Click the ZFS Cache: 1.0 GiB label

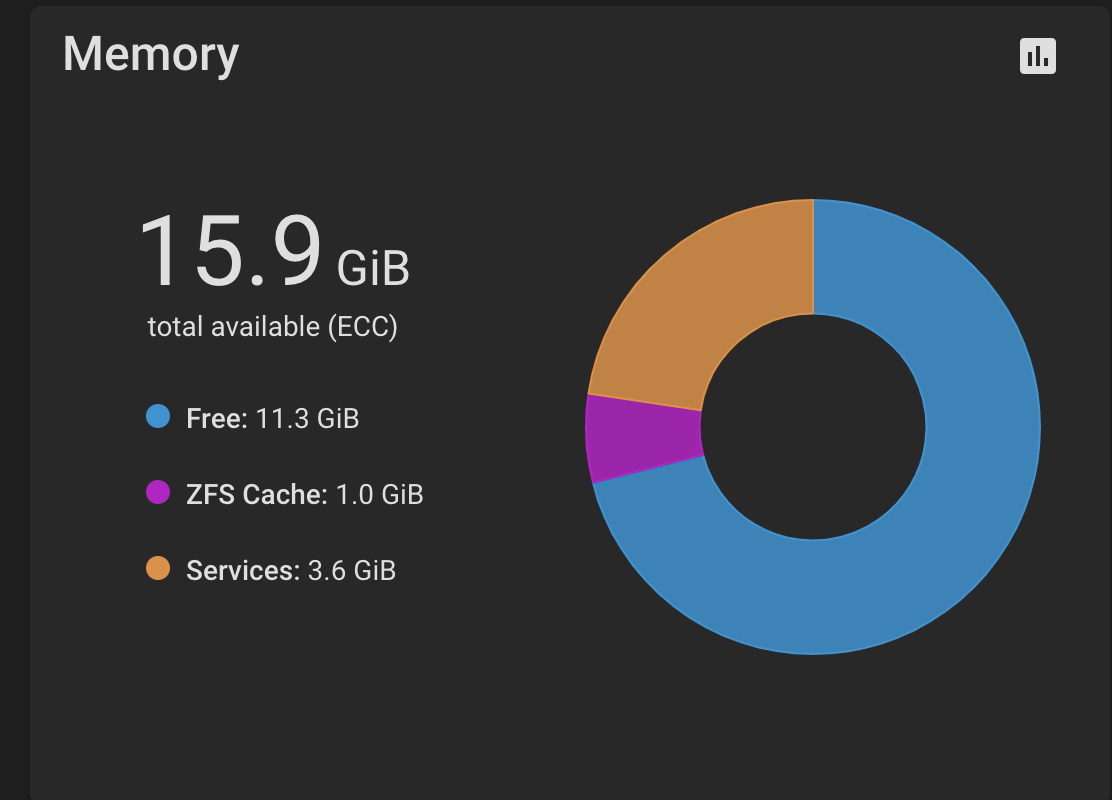(x=304, y=494)
